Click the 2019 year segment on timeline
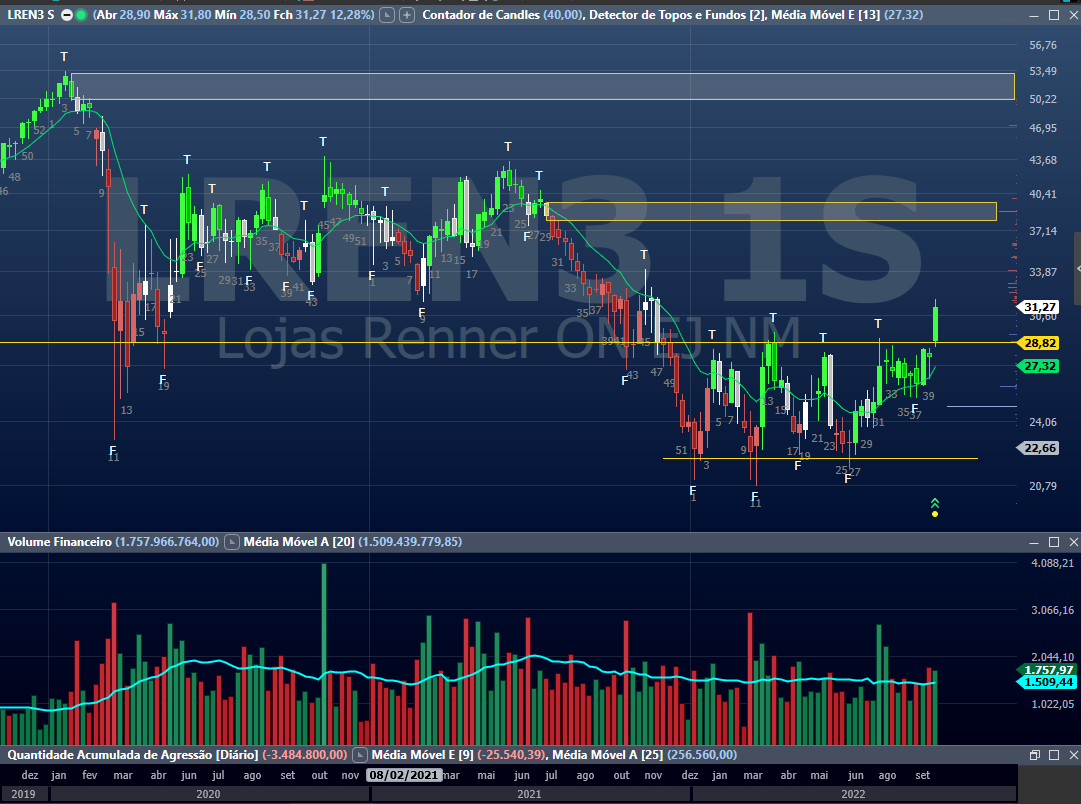 [x=23, y=794]
